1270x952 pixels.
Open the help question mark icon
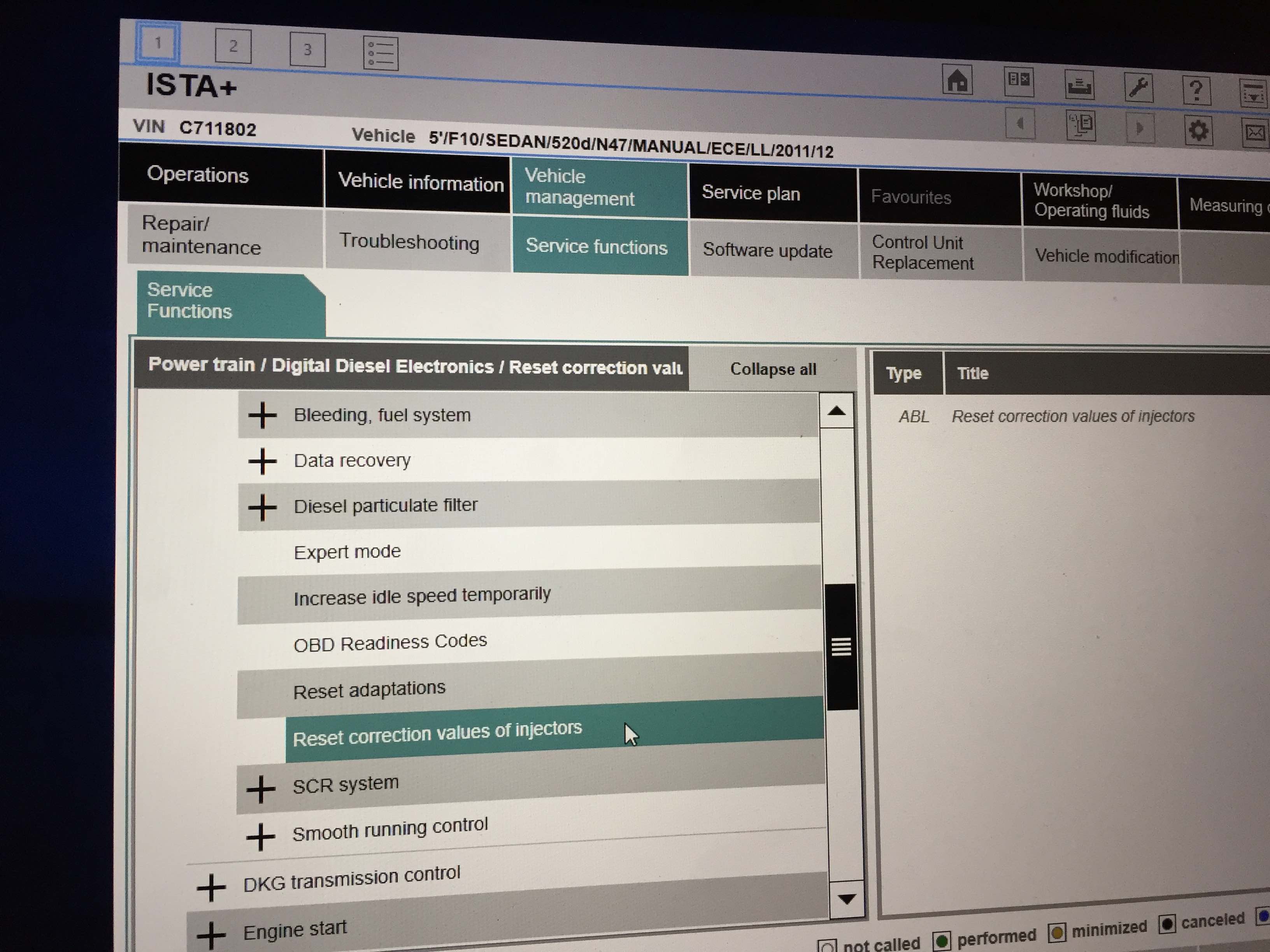tap(1196, 90)
